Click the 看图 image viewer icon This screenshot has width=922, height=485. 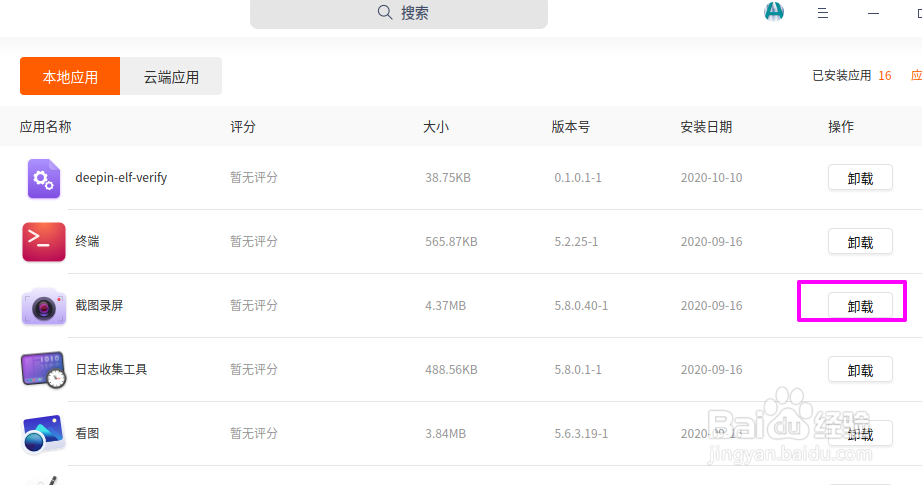(x=43, y=434)
